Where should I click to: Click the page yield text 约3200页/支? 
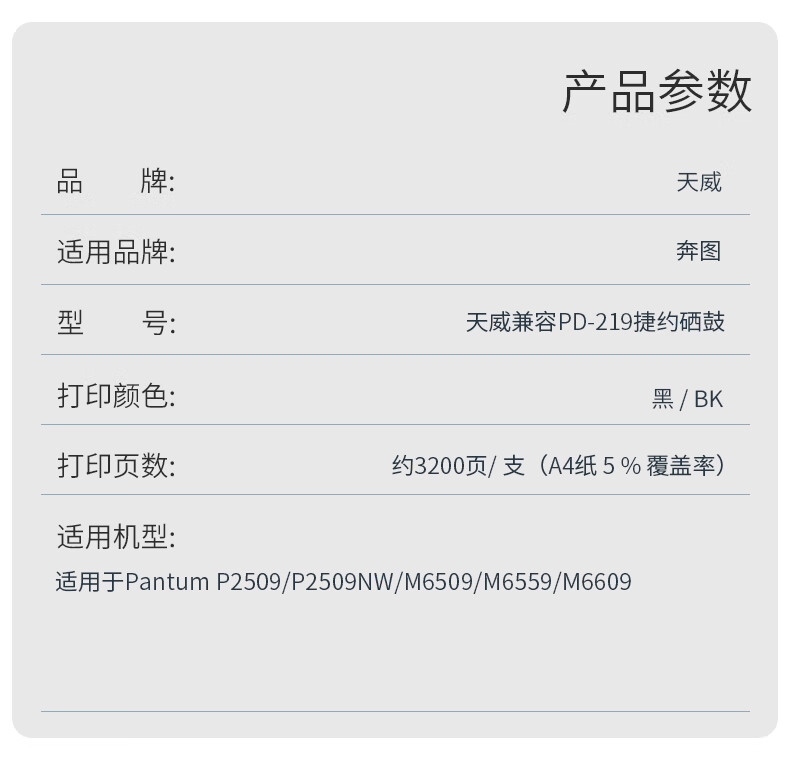459,465
